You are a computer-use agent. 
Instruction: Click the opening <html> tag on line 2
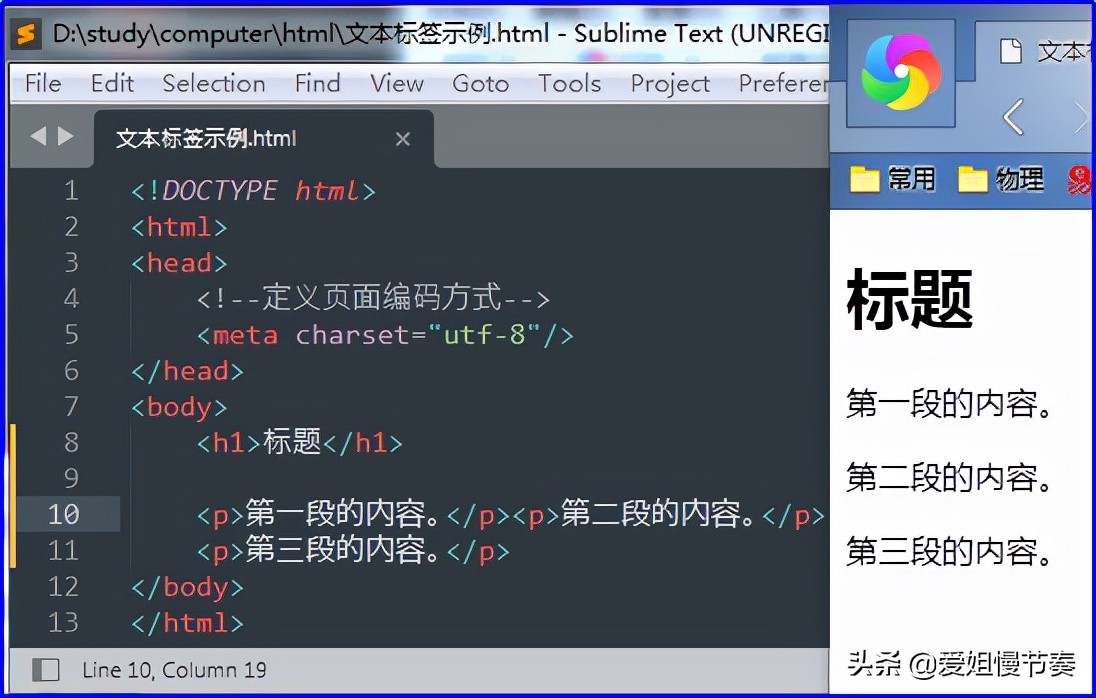(x=179, y=227)
